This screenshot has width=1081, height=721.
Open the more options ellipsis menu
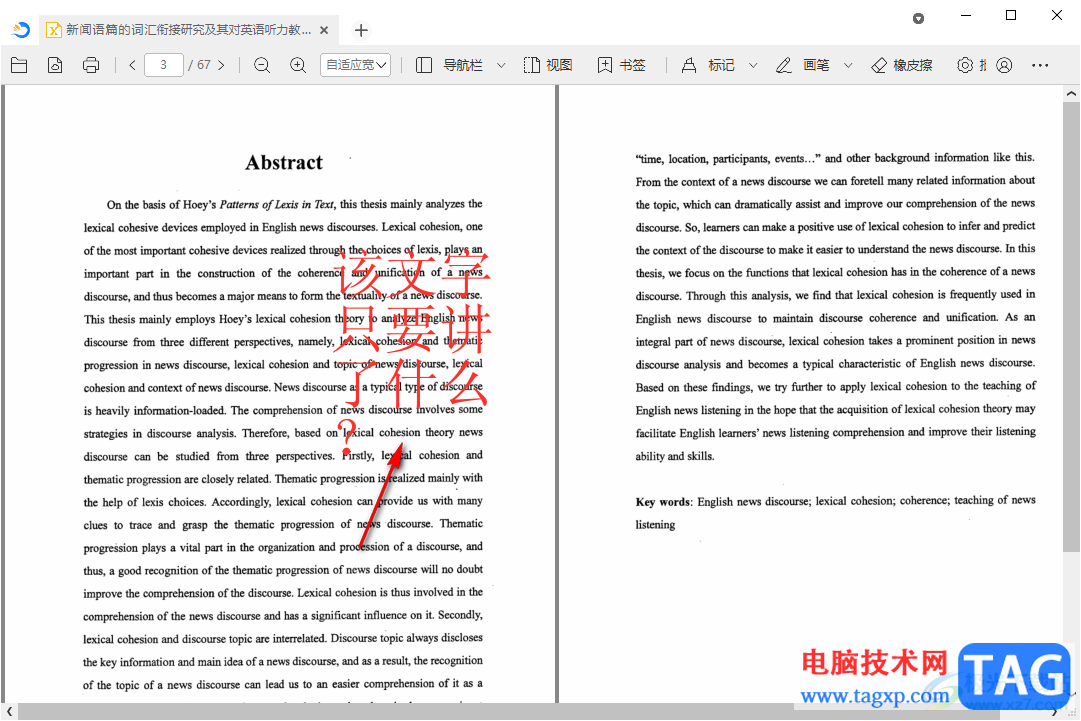point(1040,65)
